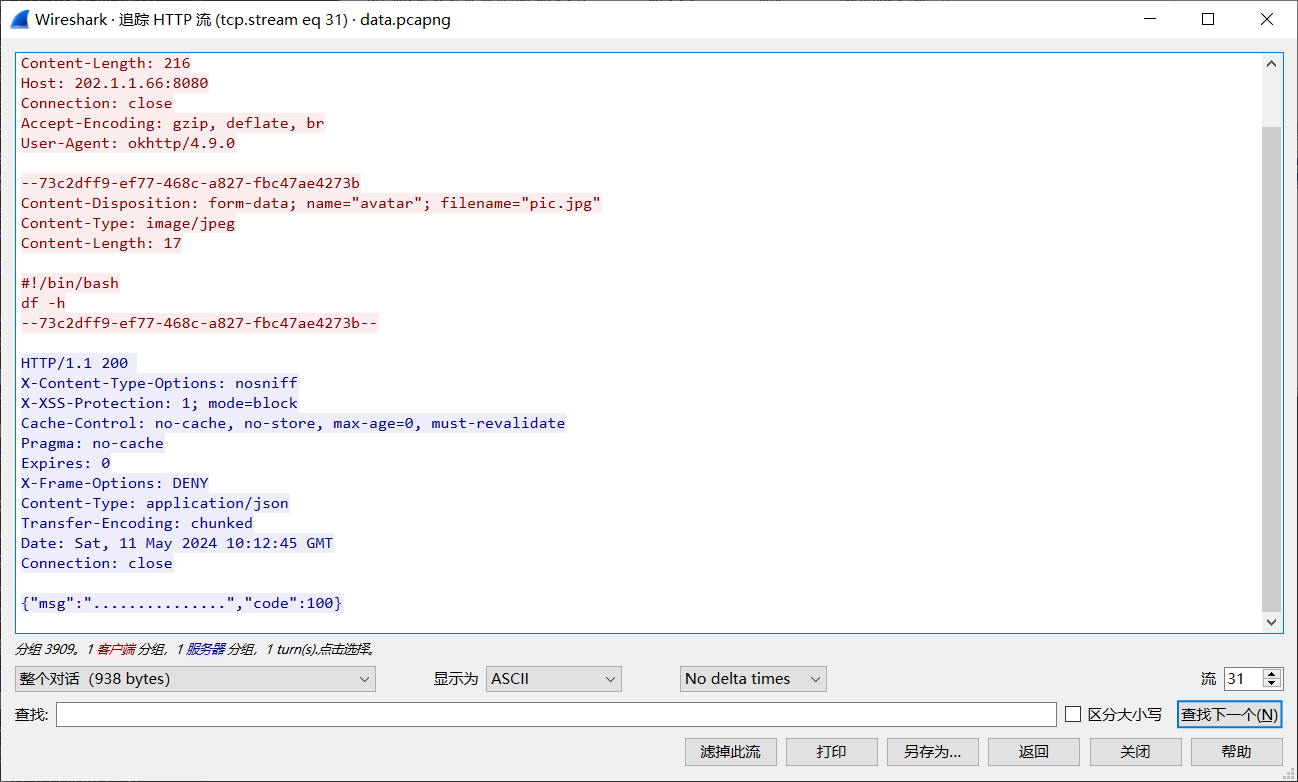Click the Content-Length: 17 line
Viewport: 1298px width, 782px height.
pyautogui.click(x=101, y=243)
